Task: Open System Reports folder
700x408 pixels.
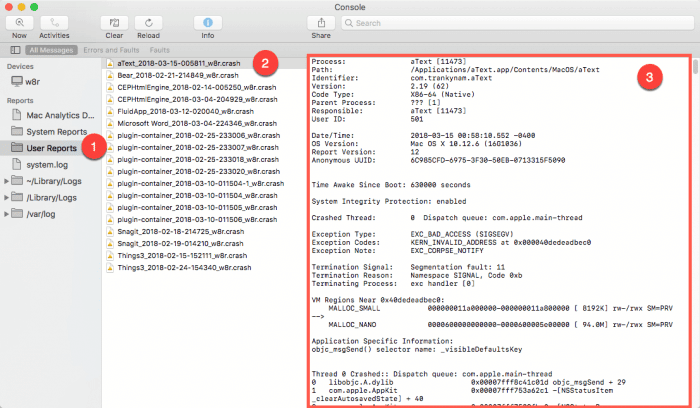Action: coord(56,132)
